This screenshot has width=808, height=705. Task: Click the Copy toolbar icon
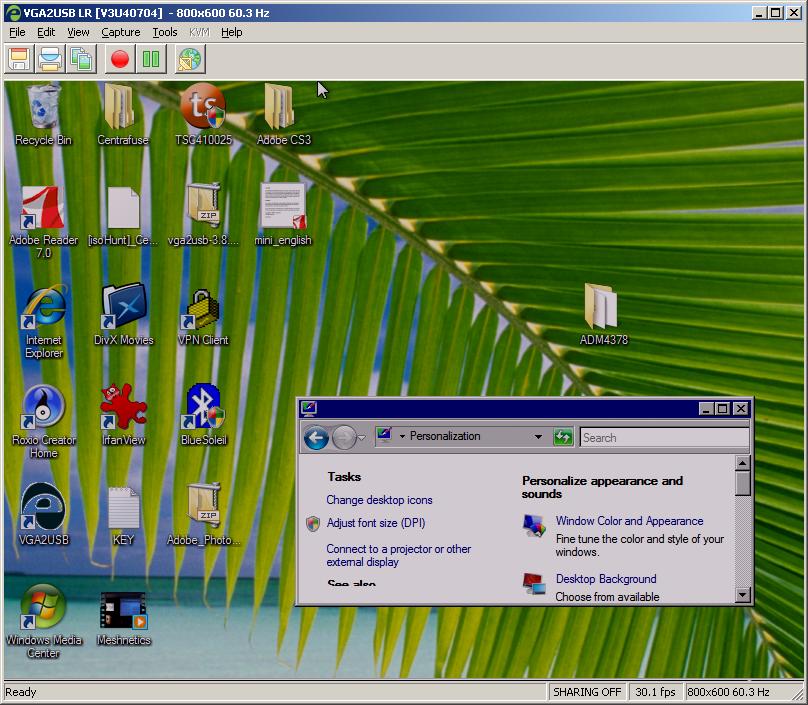click(81, 59)
